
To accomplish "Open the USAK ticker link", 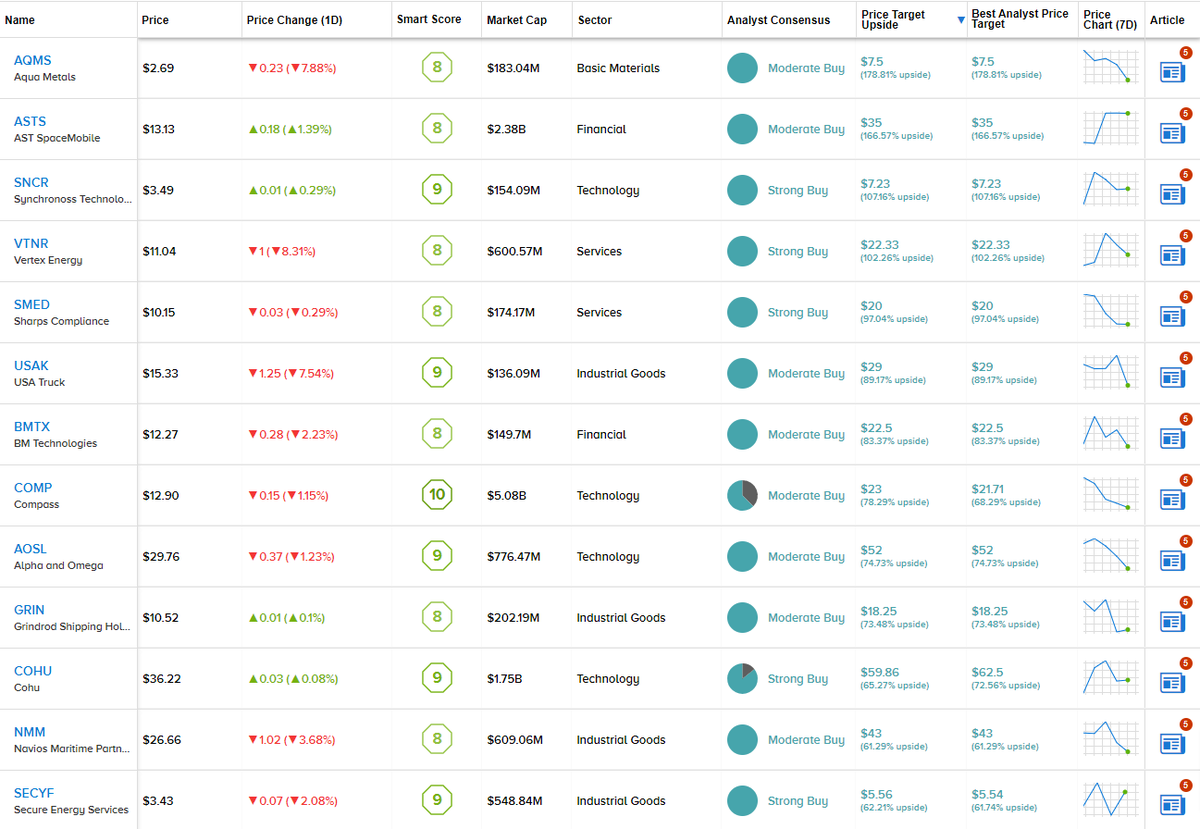I will (31, 365).
